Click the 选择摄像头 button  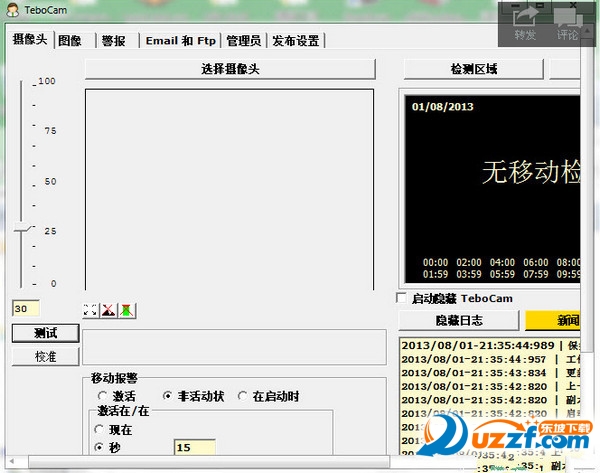(x=230, y=69)
